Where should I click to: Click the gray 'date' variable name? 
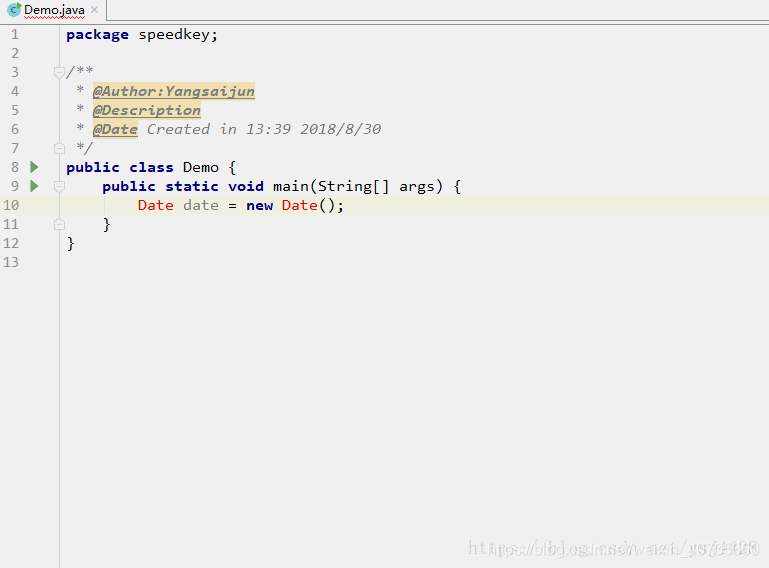tap(201, 206)
